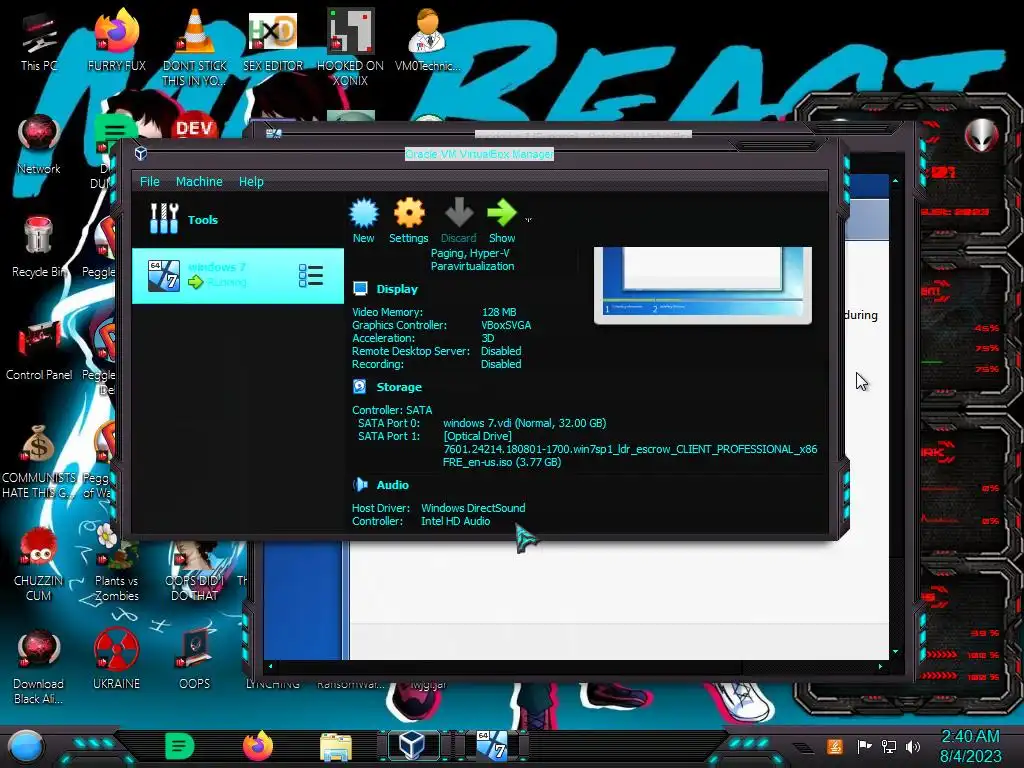Click the windows 7 VM preview thumbnail

click(703, 285)
